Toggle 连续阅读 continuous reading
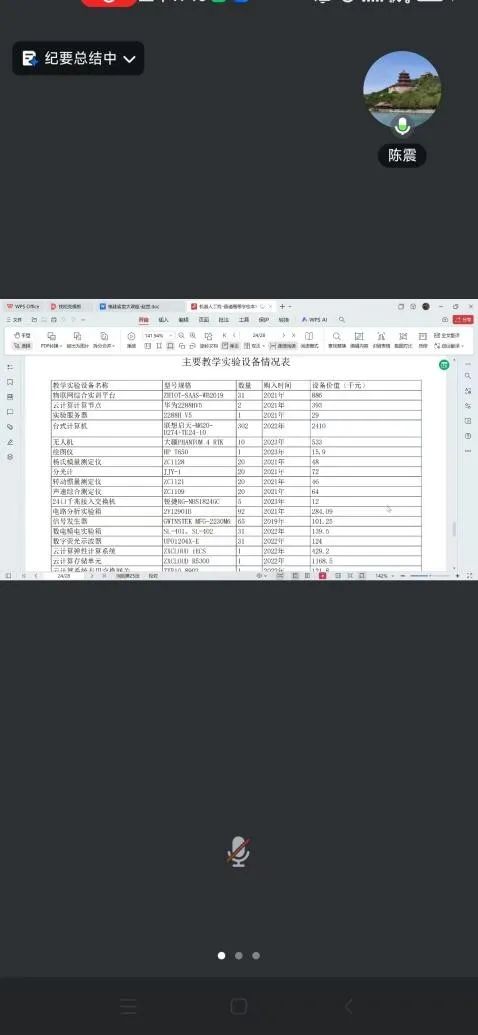The width and height of the screenshot is (478, 1035). (283, 345)
